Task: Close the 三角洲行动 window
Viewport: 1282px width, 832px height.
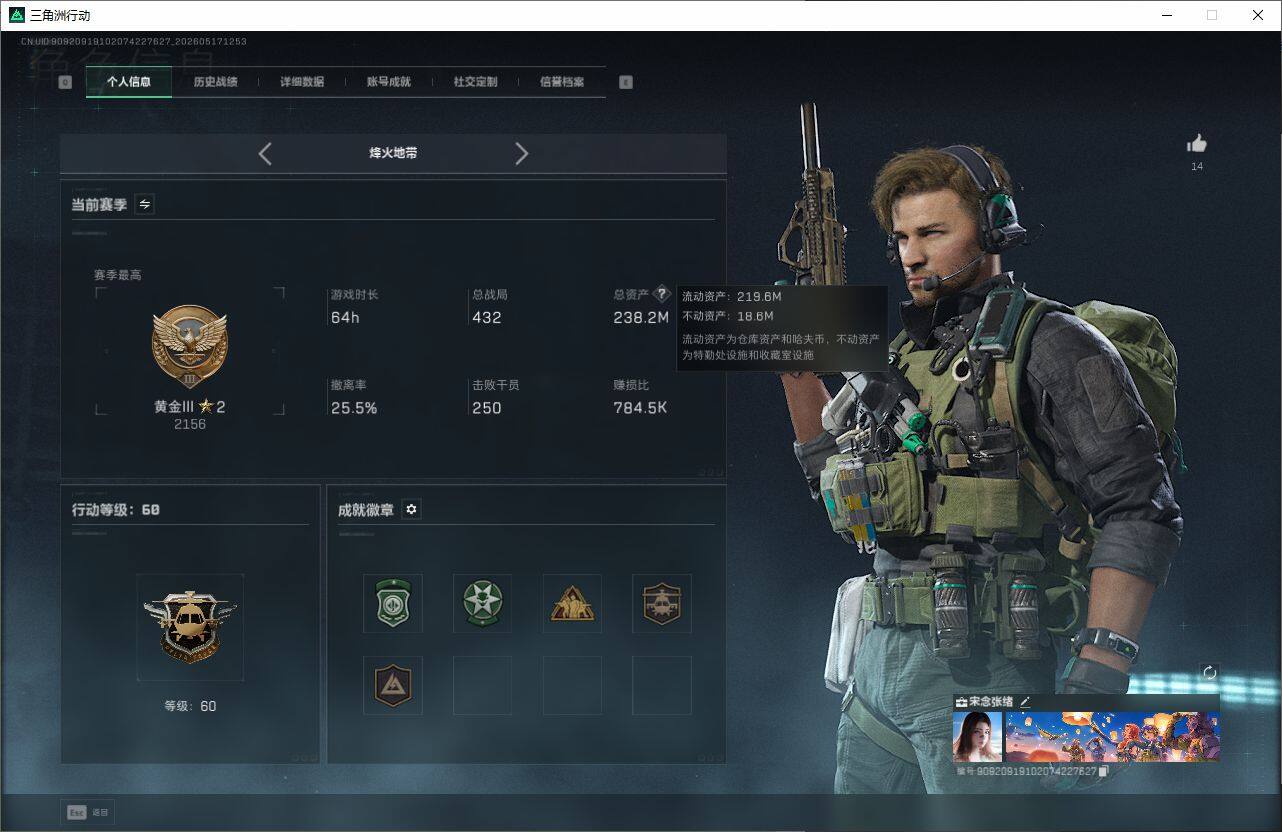Action: (x=1258, y=15)
